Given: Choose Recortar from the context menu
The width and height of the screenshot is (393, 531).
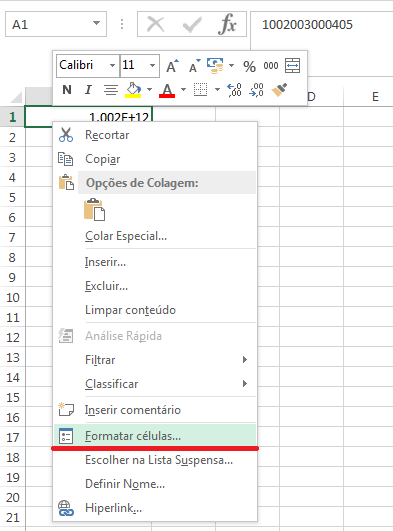Looking at the screenshot, I should click(155, 135).
